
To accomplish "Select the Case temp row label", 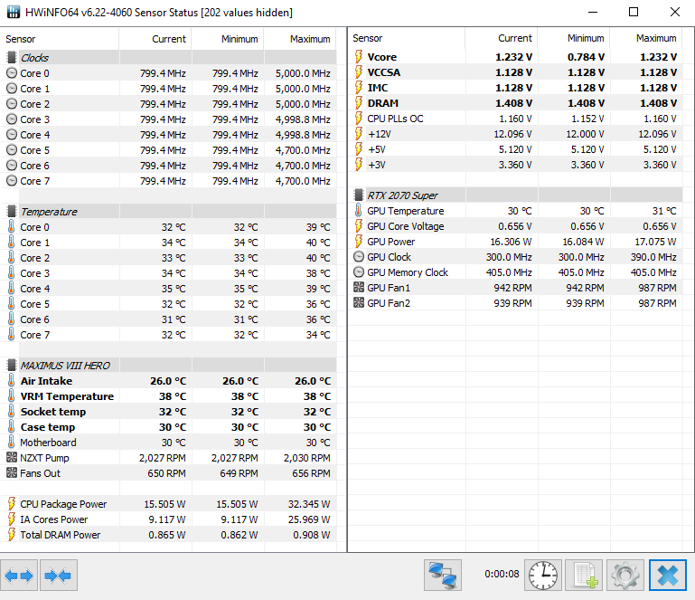I will coord(48,427).
